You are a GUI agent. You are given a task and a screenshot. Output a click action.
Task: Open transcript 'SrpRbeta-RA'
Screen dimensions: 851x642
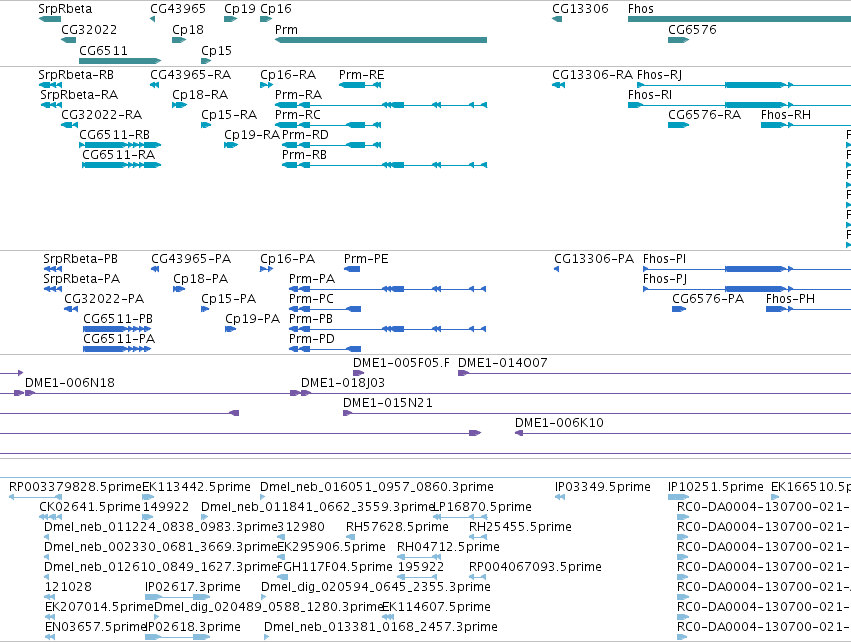(x=79, y=94)
